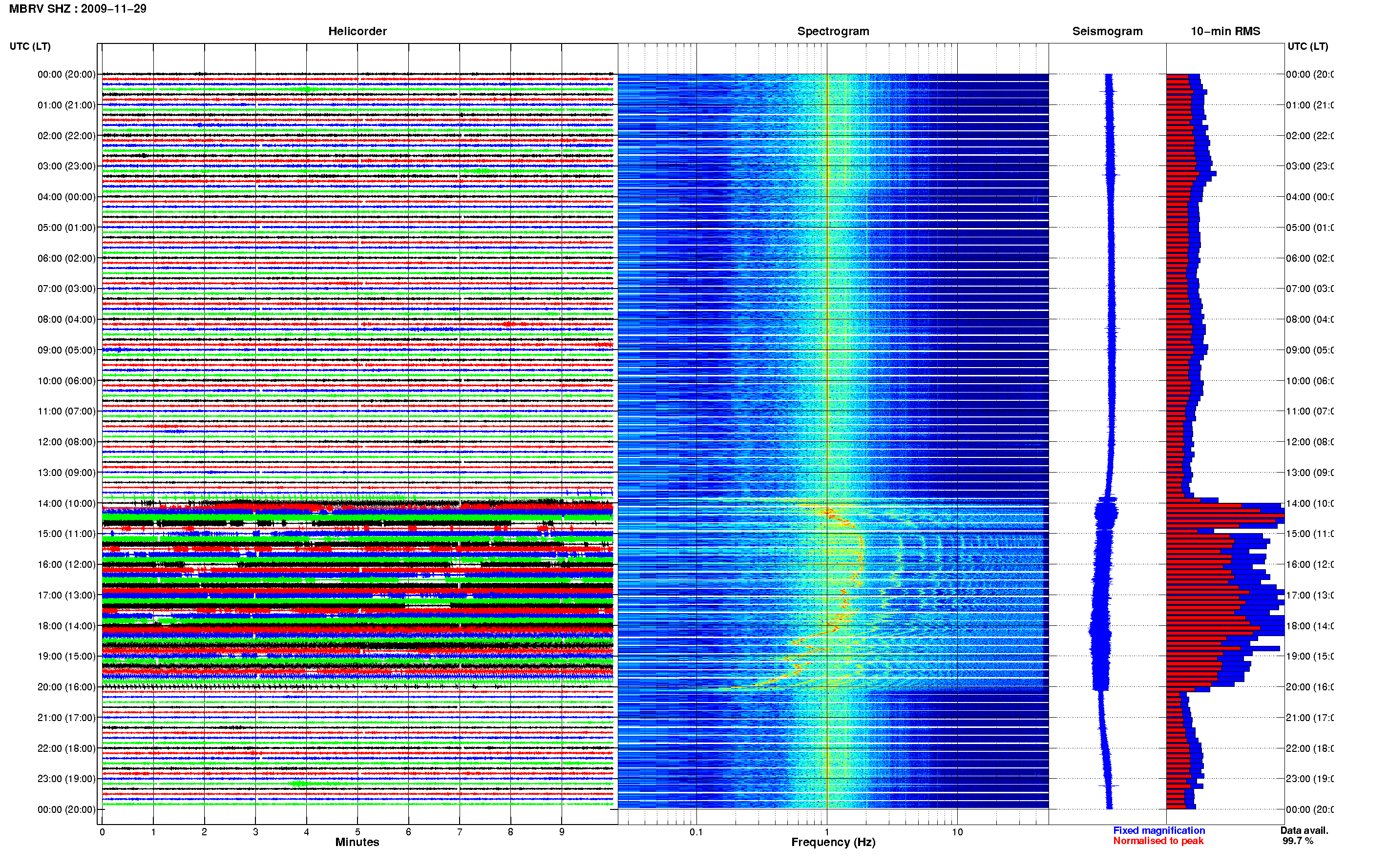This screenshot has height=868, width=1389.
Task: Click minute tick '7' under helicorder
Action: click(x=460, y=832)
